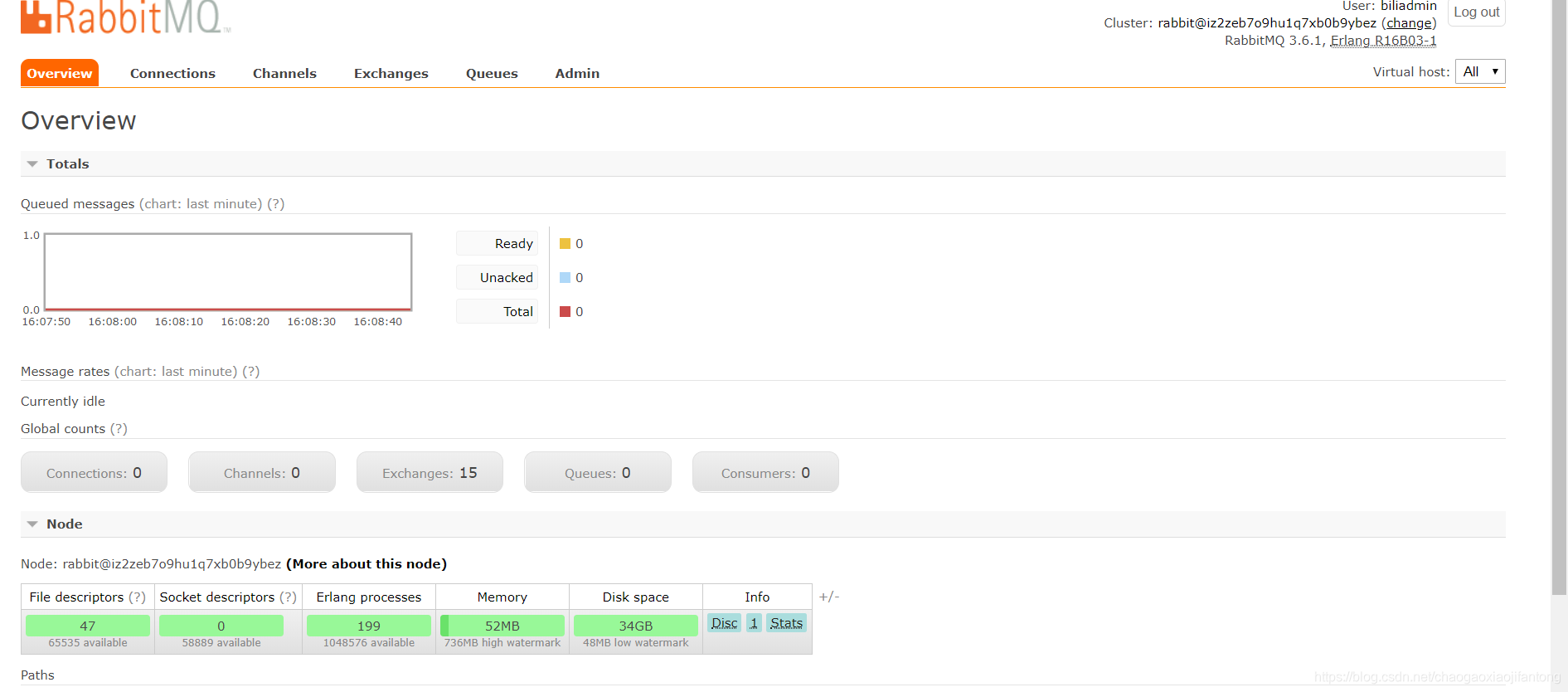Open the Consumers: 0 count button
Viewport: 1568px width, 692px height.
765,472
